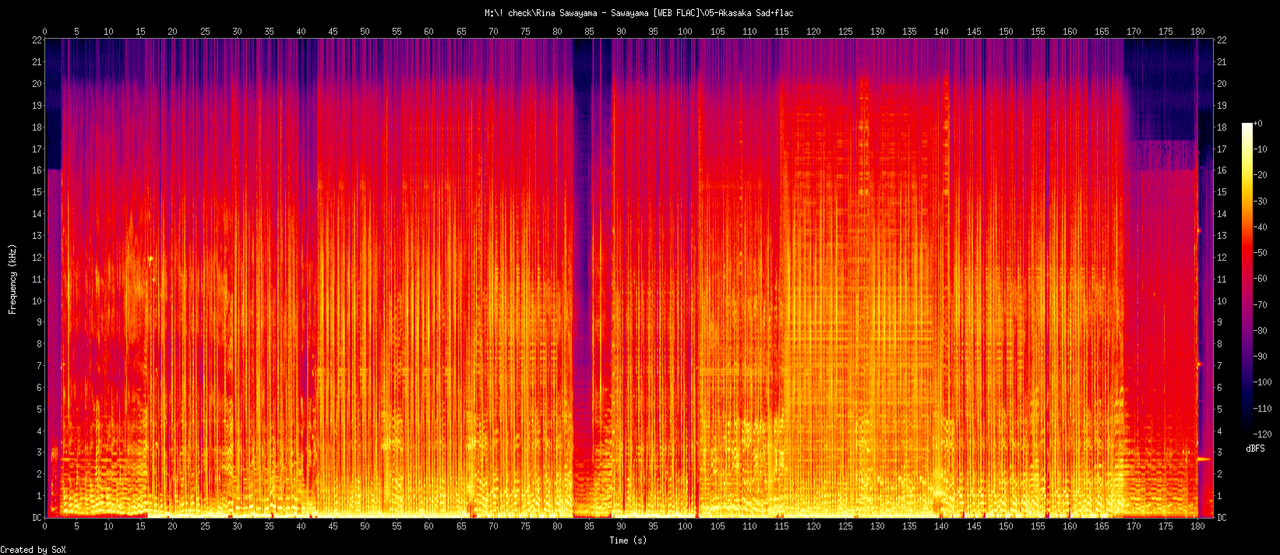Click the 'Time (s)' axis label
This screenshot has height=555, width=1280.
[630, 540]
